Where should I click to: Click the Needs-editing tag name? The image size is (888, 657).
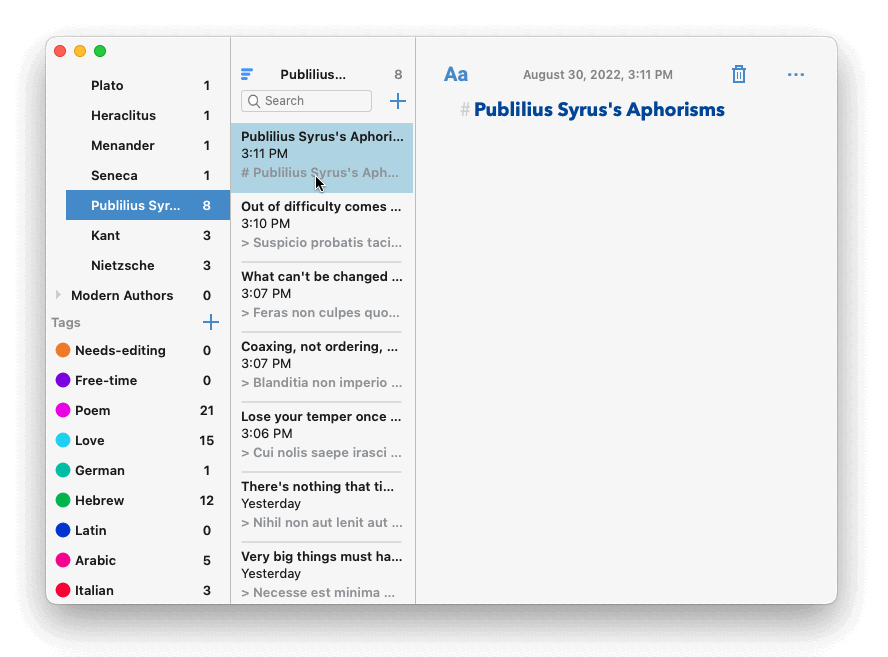(120, 350)
